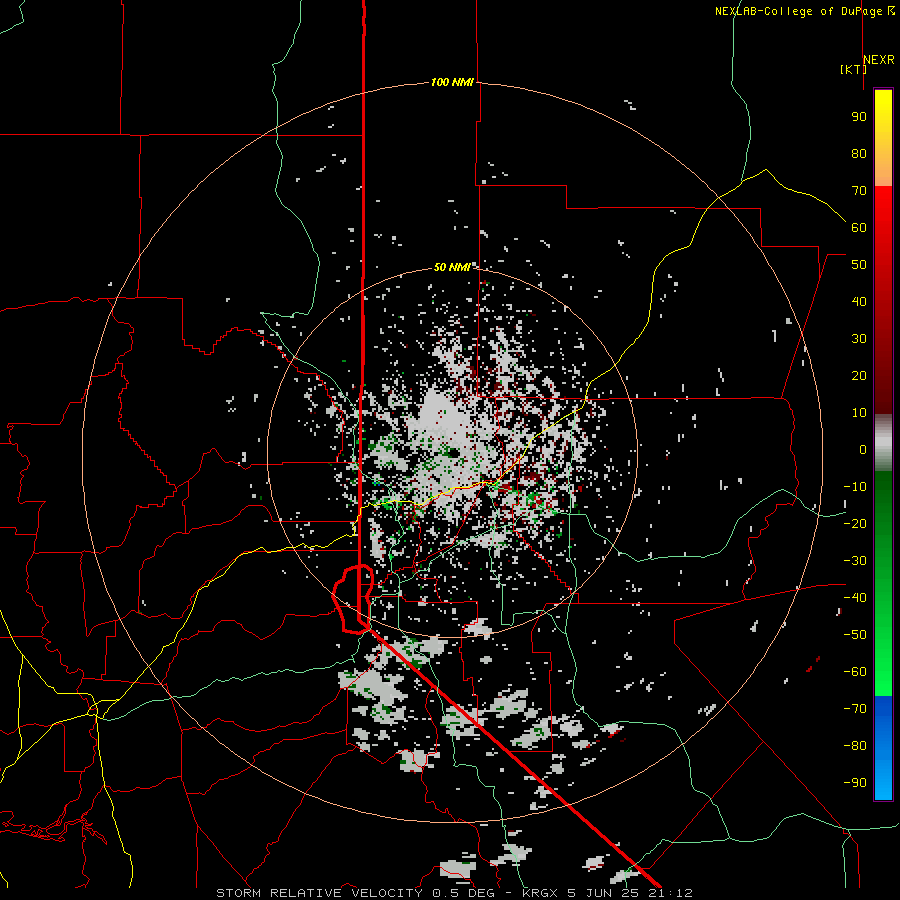Click the -20 scale value
Screen dimensions: 900x900
coord(855,523)
